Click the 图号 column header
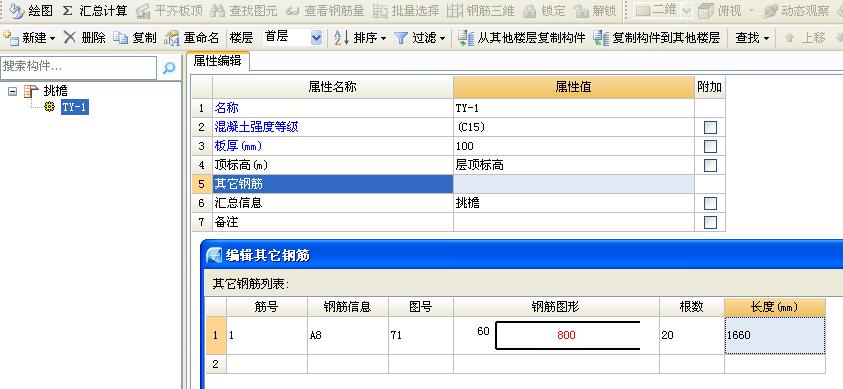Viewport: 843px width, 389px height. [x=421, y=307]
